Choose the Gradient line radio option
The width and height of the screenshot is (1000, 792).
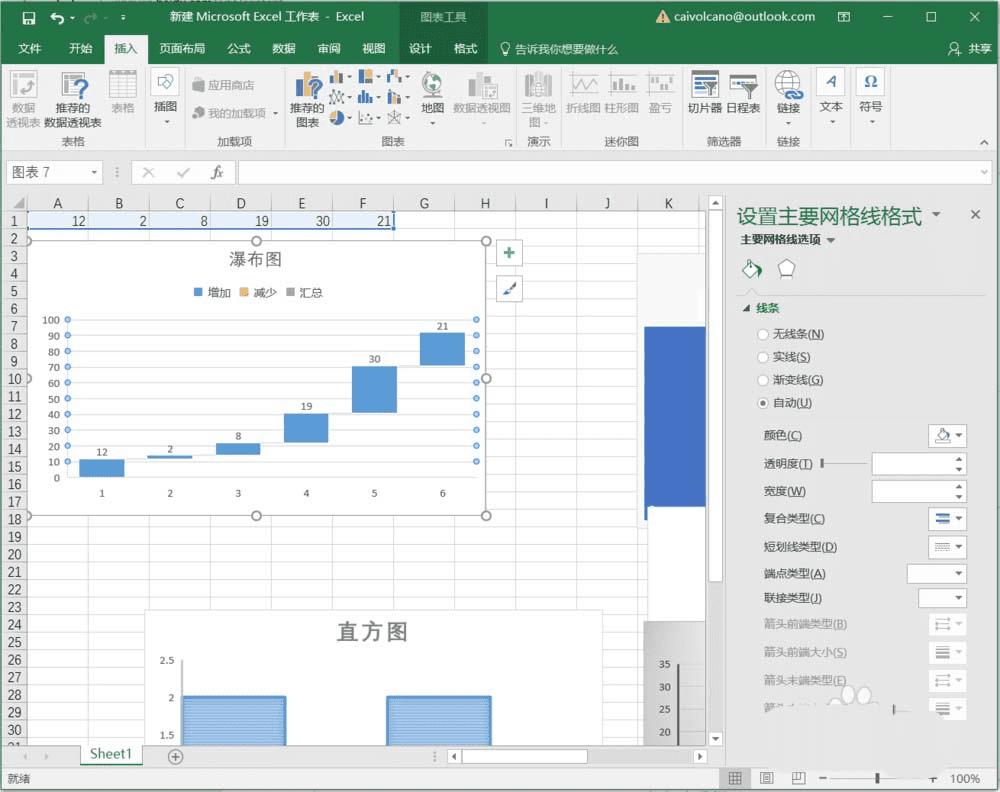point(763,380)
